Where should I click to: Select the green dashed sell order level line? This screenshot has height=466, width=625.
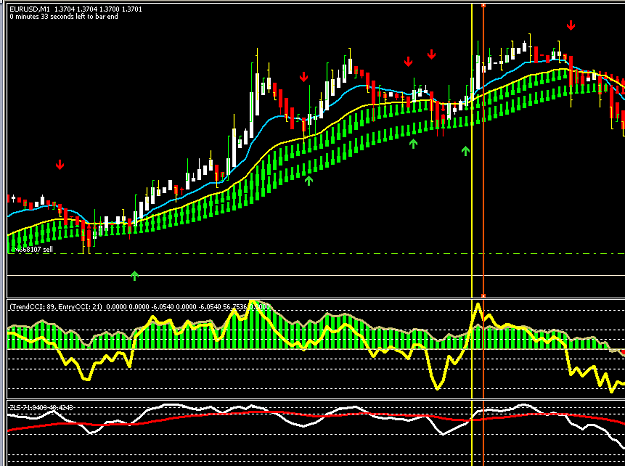click(x=316, y=254)
